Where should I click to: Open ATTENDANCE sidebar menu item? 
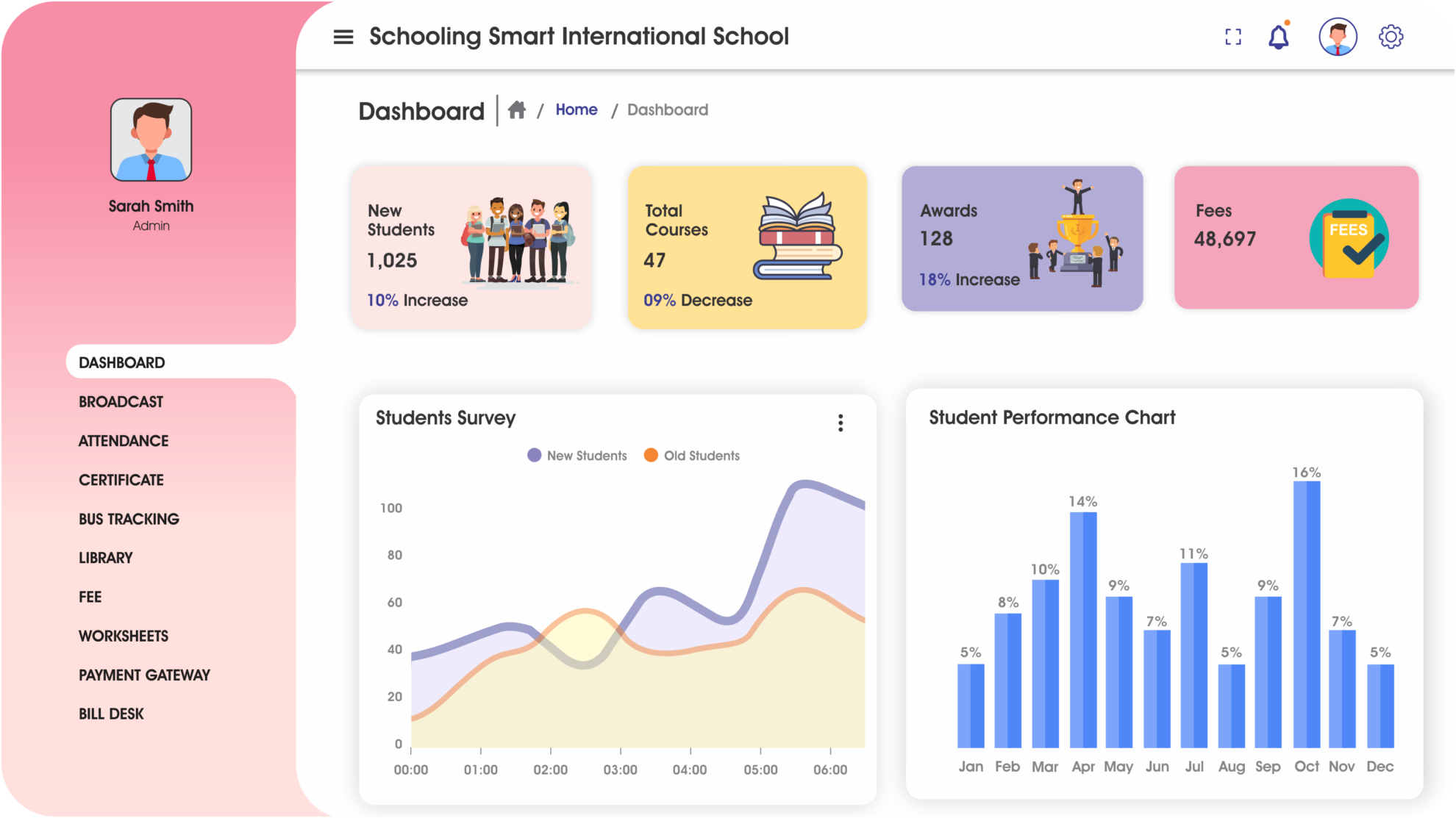(124, 441)
